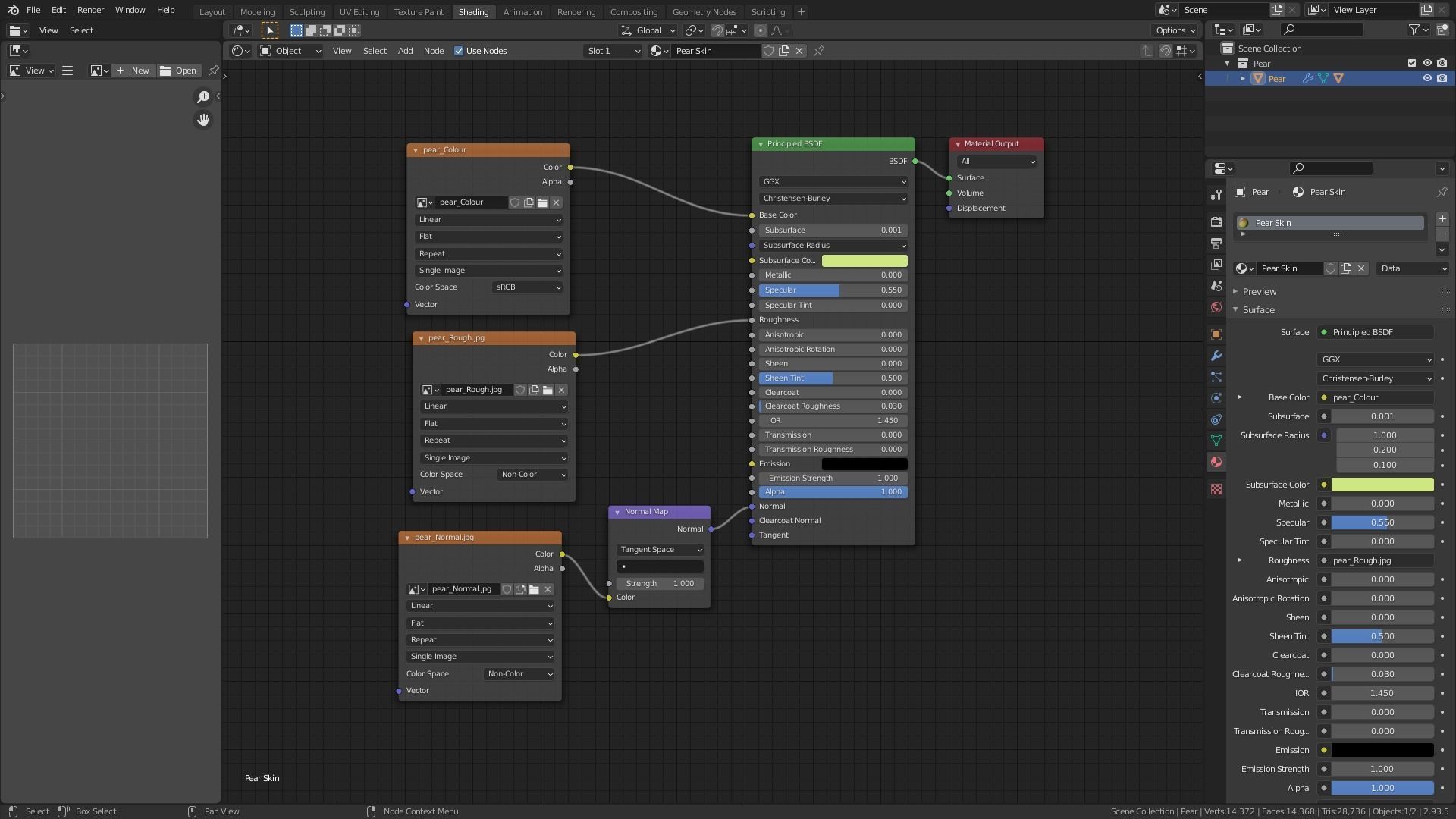Open Color Space dropdown on pear_Colour node
Screen dimensions: 1456x819
coord(527,287)
